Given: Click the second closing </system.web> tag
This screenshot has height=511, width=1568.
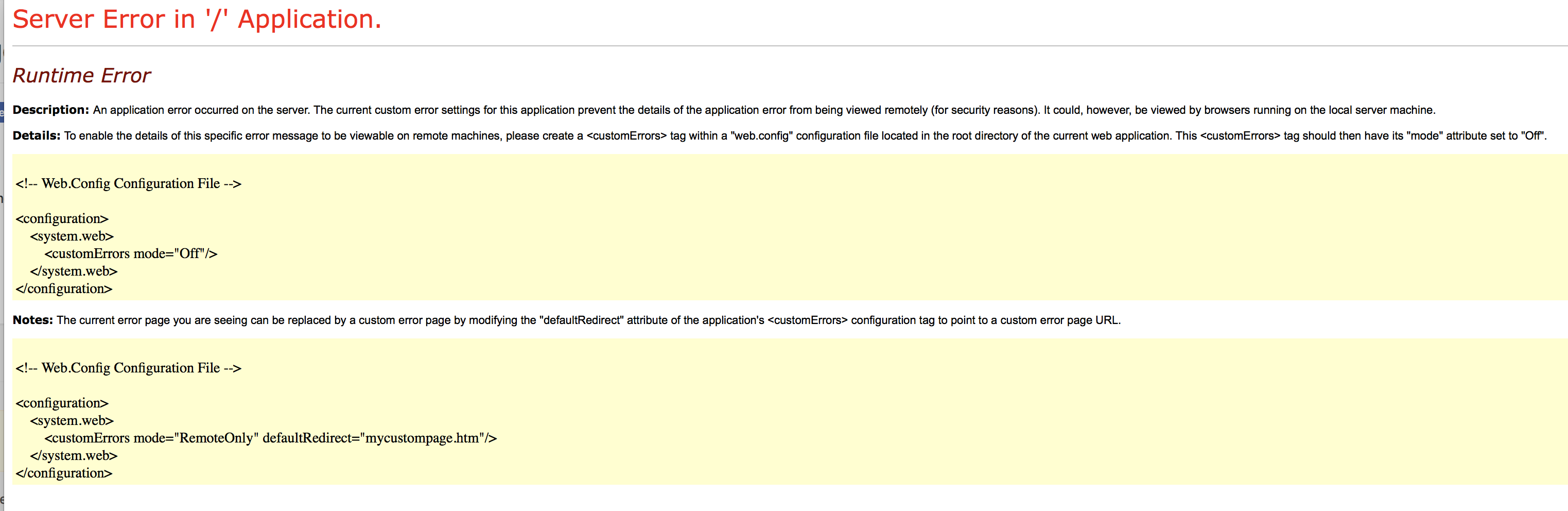Looking at the screenshot, I should 74,456.
